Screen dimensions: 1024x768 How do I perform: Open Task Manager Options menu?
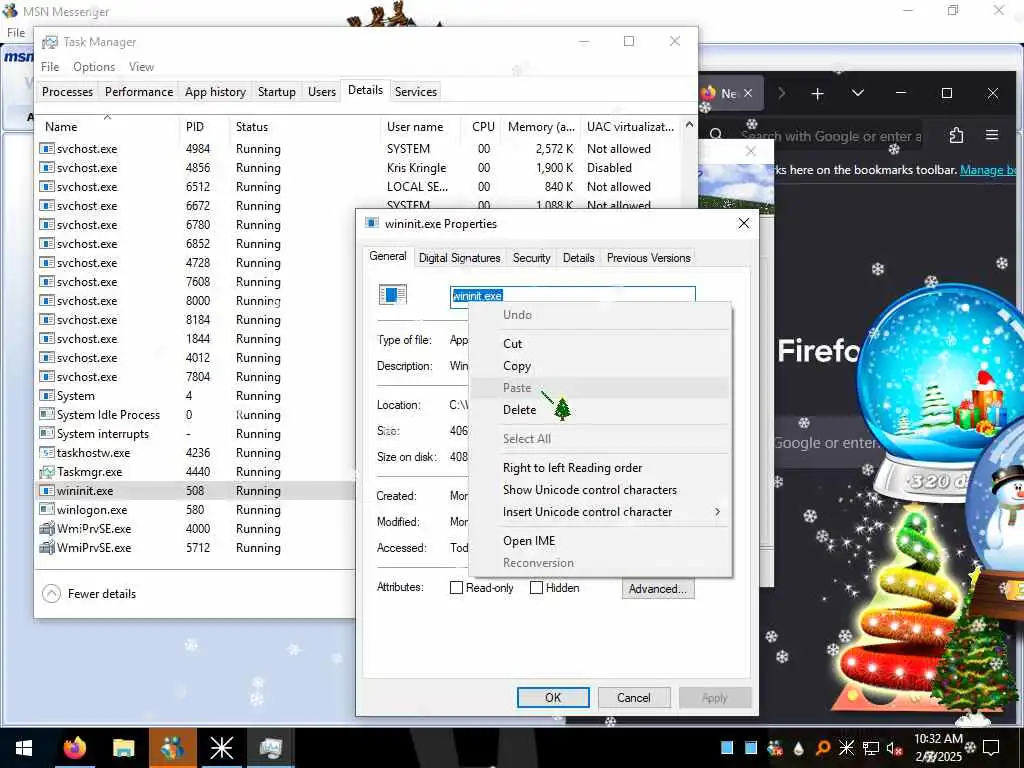(x=94, y=67)
